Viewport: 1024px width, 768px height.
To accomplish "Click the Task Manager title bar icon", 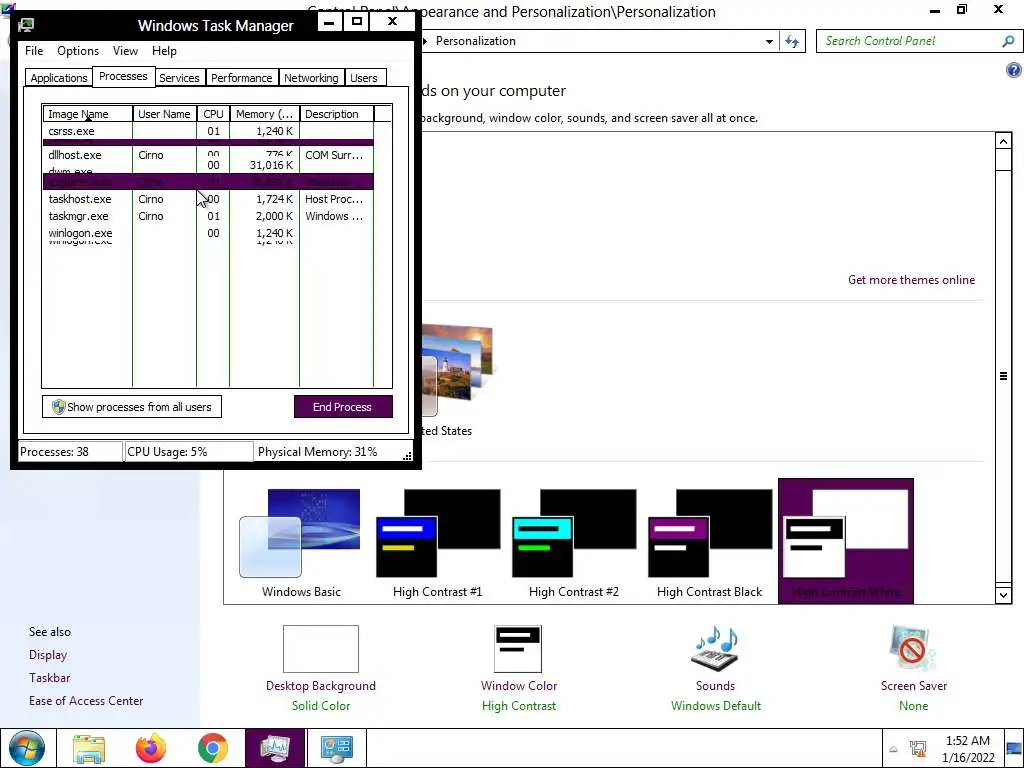I will (x=26, y=25).
